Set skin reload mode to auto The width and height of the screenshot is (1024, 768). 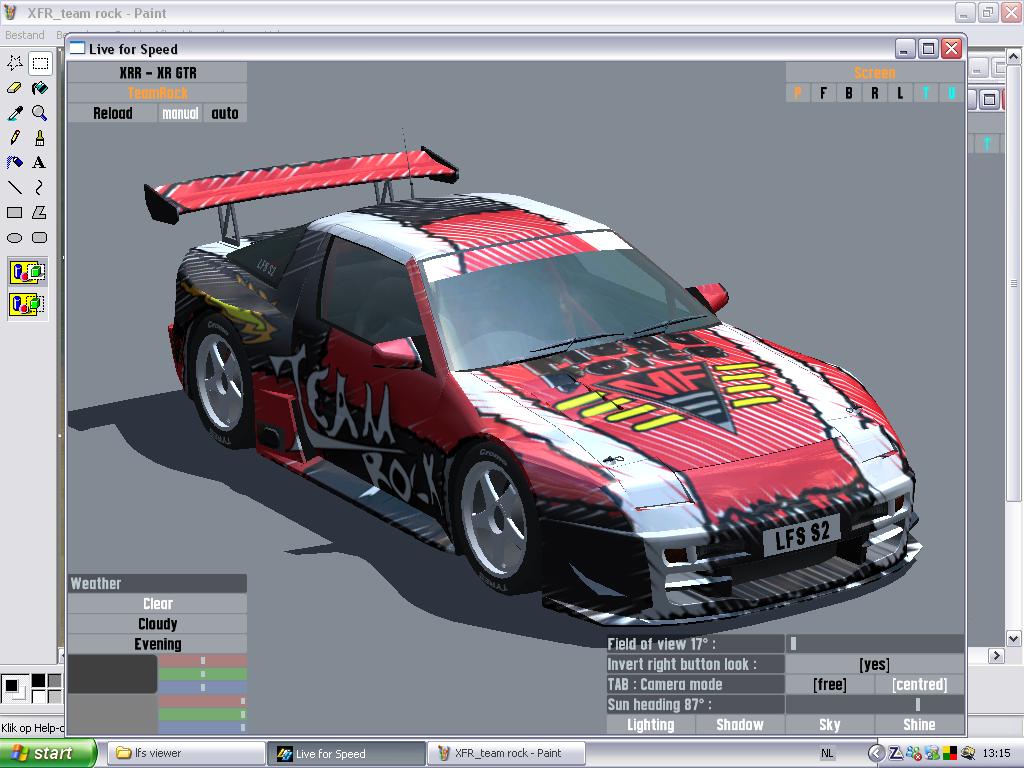tap(225, 113)
